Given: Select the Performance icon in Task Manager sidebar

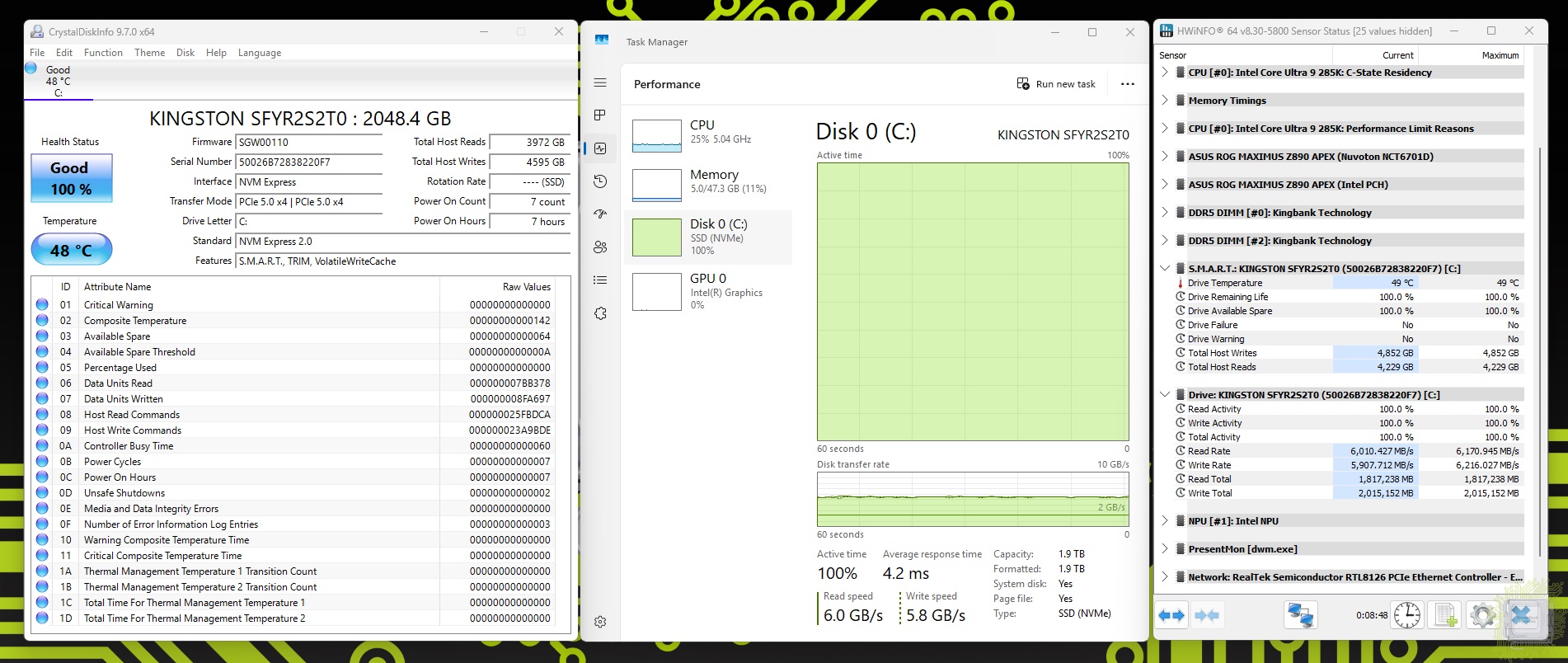Looking at the screenshot, I should click(600, 148).
